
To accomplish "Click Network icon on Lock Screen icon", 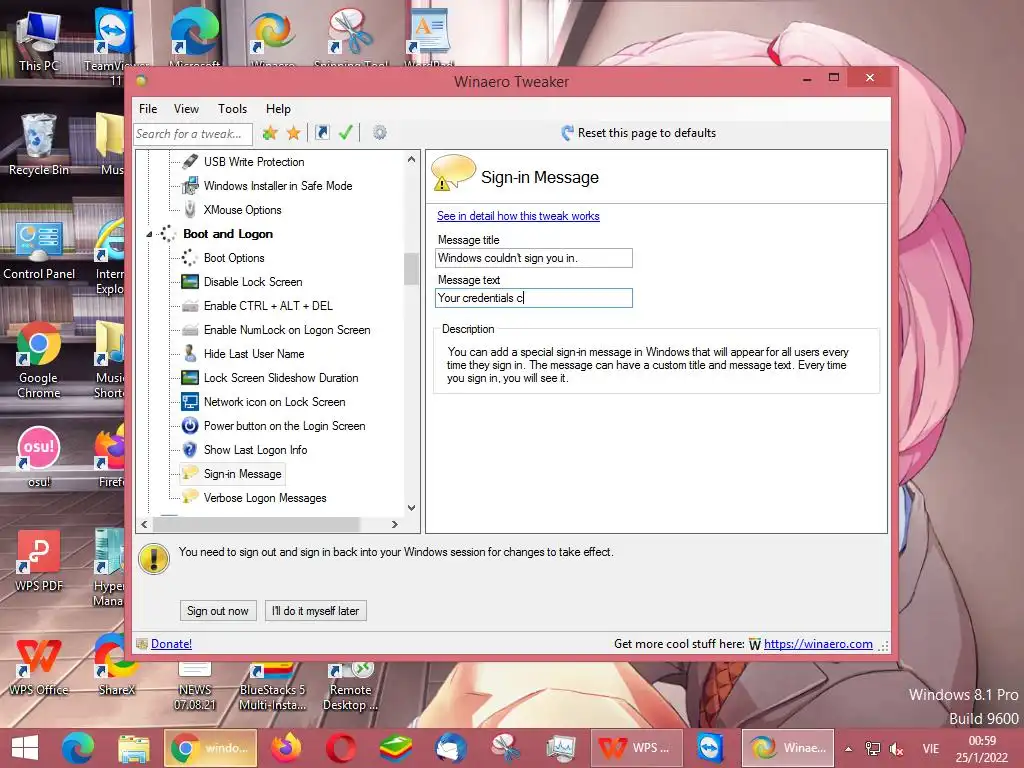I will (x=190, y=402).
